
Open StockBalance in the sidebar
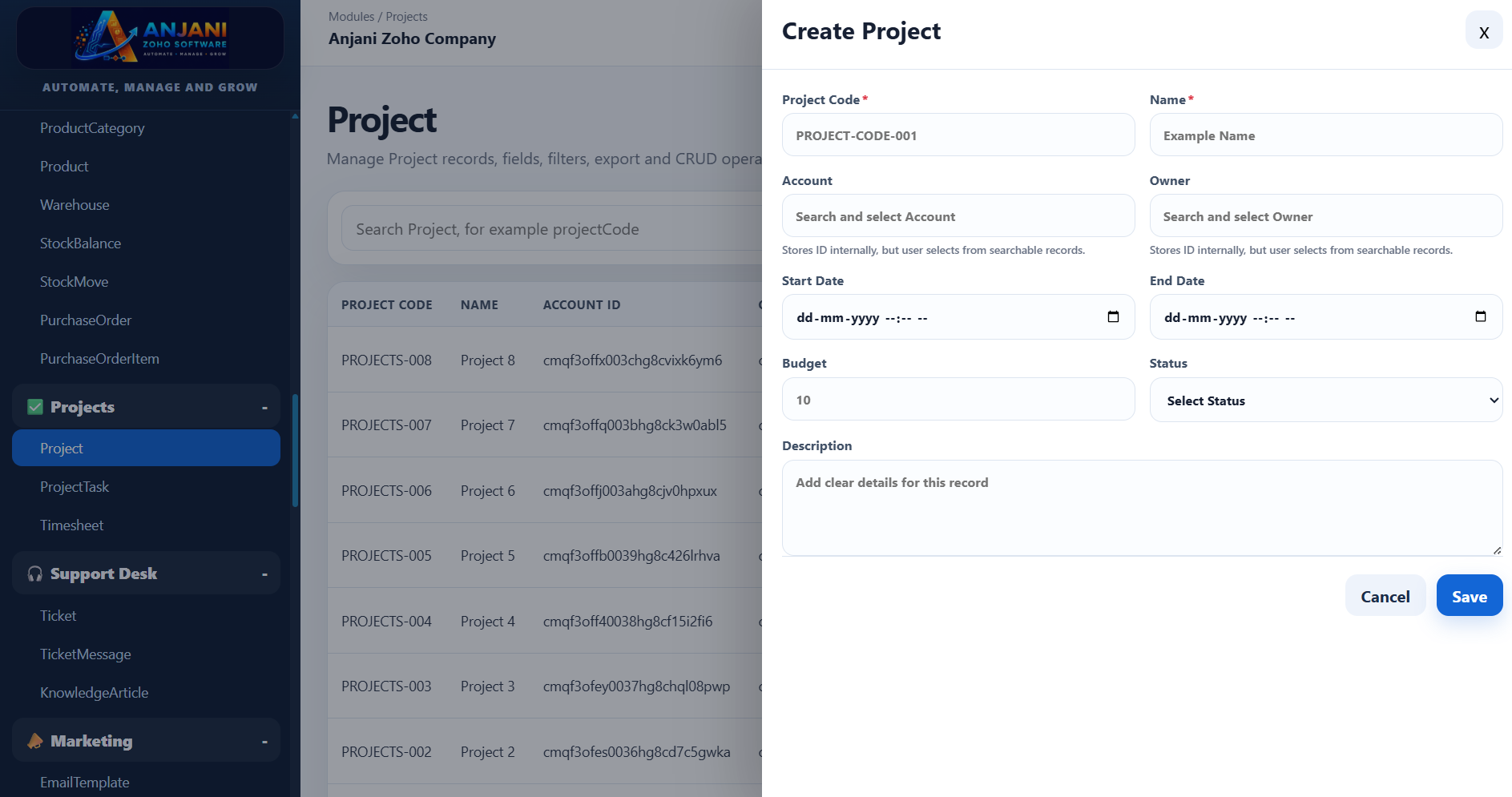[x=80, y=244]
